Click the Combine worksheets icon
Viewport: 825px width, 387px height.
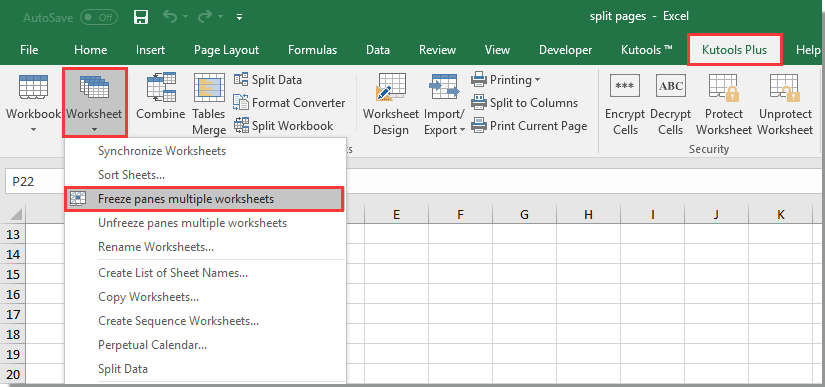161,88
